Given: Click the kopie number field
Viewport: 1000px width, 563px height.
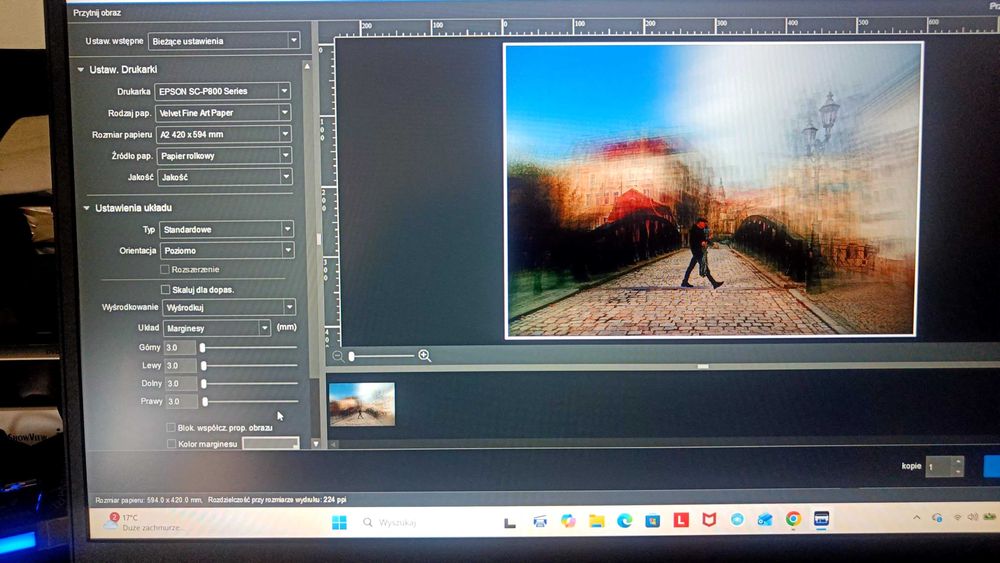Looking at the screenshot, I should [x=938, y=467].
